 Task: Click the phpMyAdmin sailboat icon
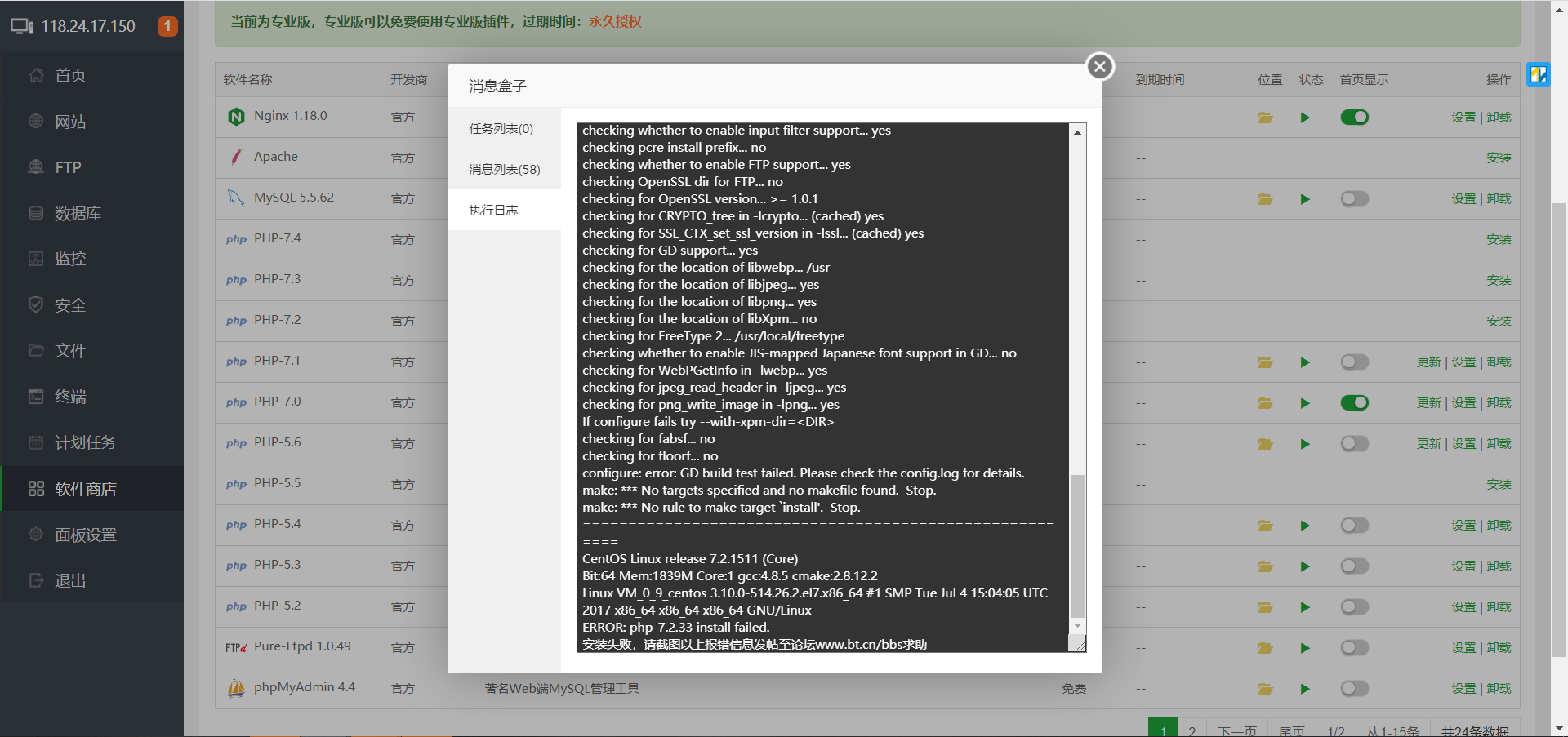tap(236, 688)
